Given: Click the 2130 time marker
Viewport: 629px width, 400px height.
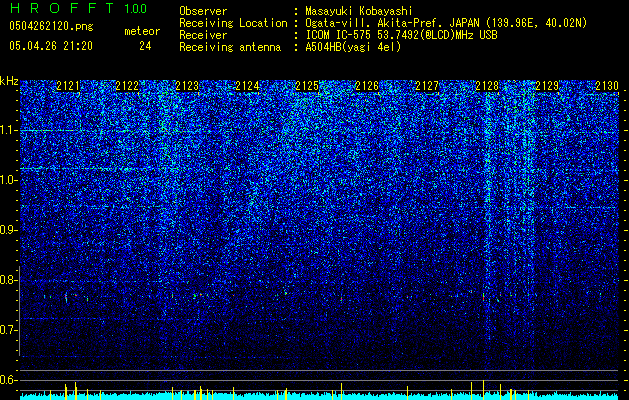Looking at the screenshot, I should coord(607,86).
